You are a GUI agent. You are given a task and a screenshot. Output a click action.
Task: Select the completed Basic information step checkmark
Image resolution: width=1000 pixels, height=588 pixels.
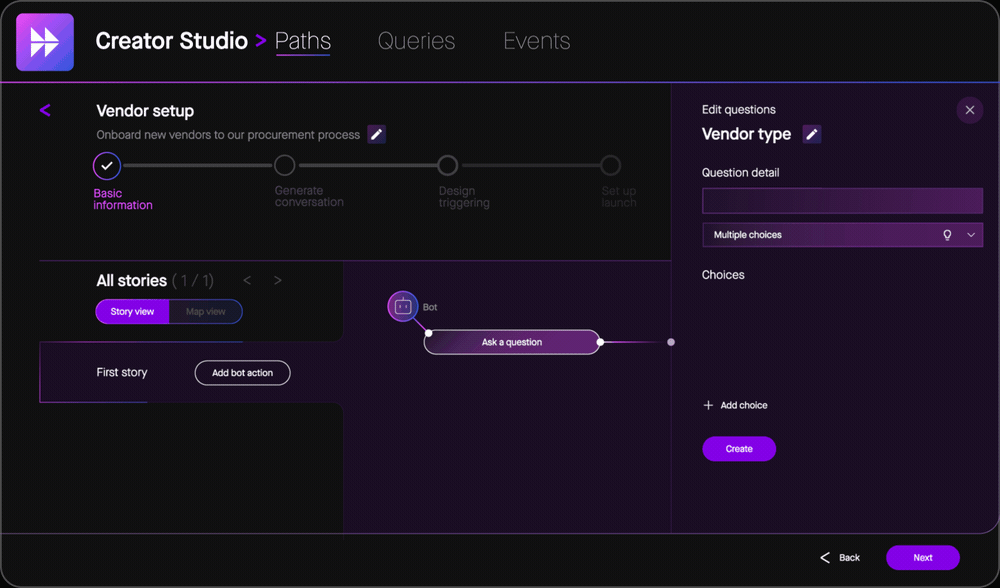[x=106, y=166]
